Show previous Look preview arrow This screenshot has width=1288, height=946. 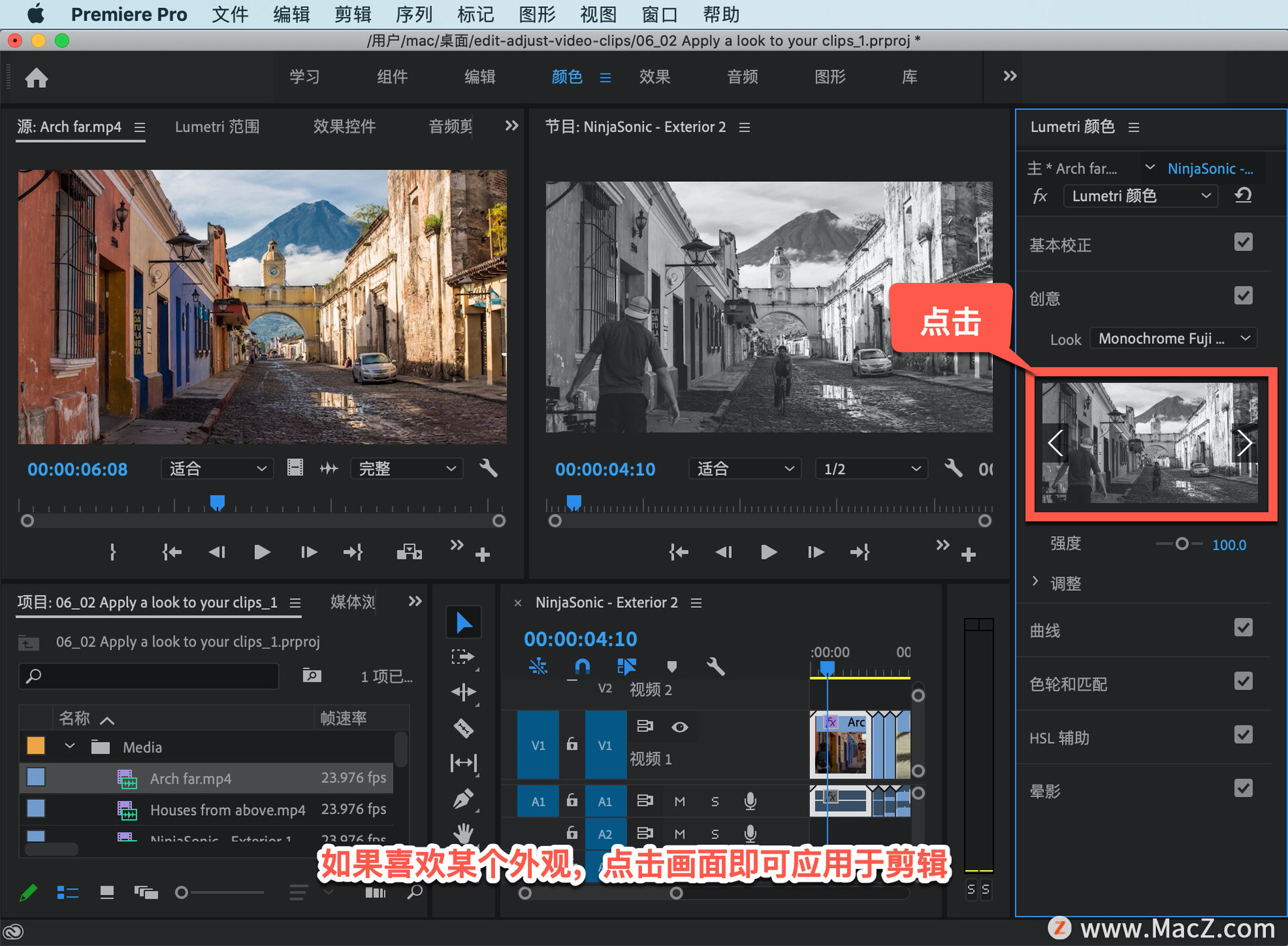(x=1055, y=443)
